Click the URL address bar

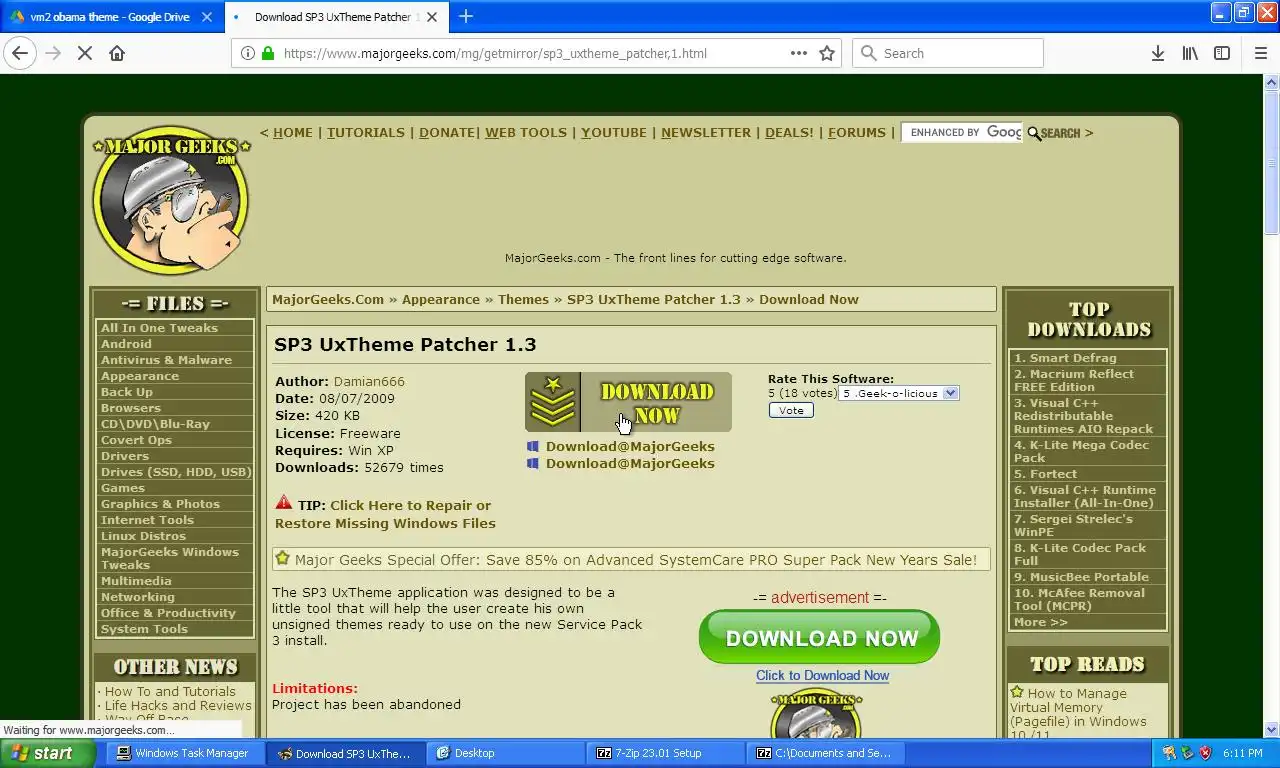[534, 53]
